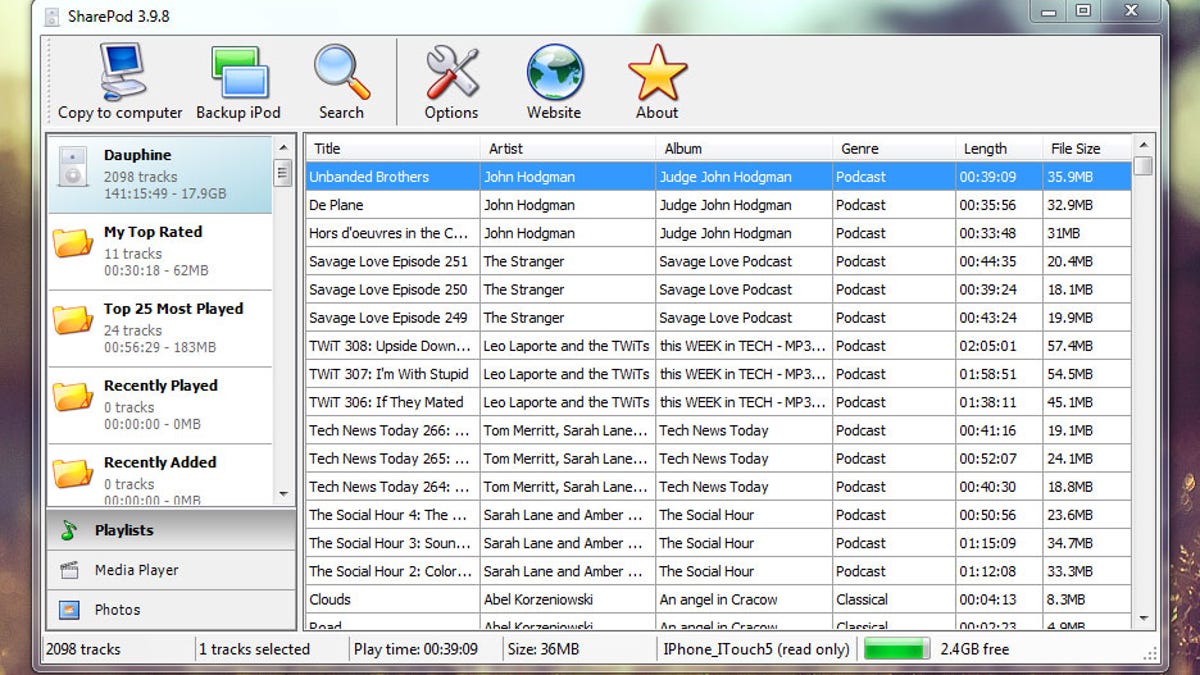Select The Social Hour 3 track

(718, 543)
